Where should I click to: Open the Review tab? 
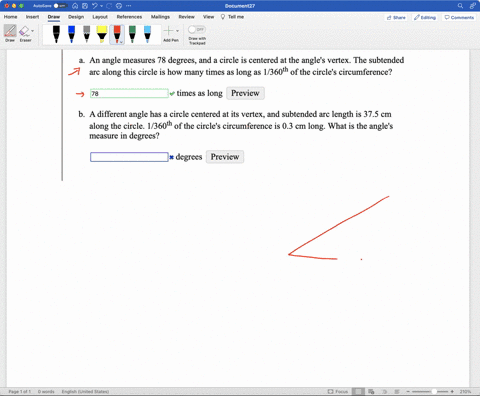coord(186,17)
